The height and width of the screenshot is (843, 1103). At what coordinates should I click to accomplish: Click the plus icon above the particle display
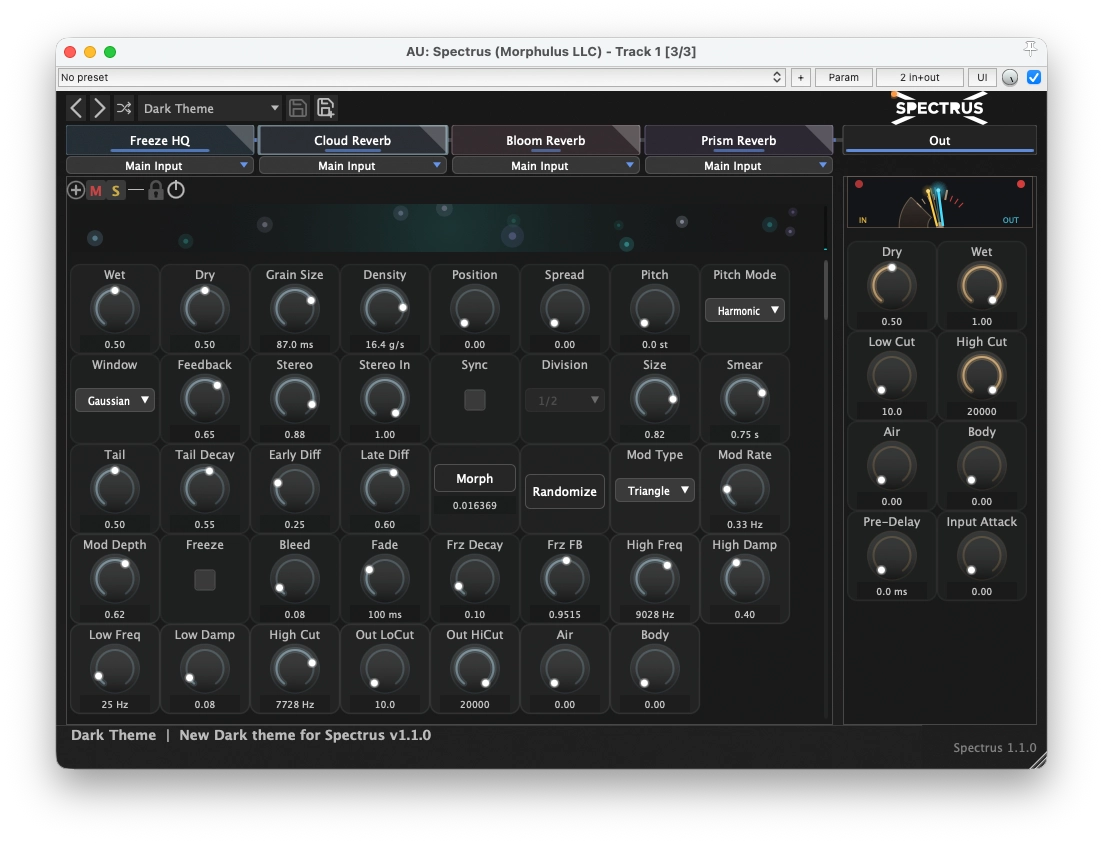[75, 189]
